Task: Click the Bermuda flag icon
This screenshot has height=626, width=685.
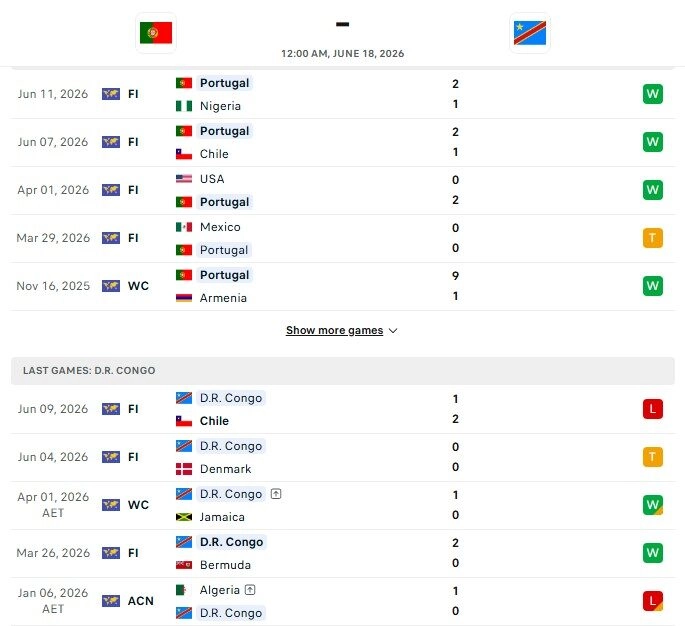Action: [x=184, y=565]
